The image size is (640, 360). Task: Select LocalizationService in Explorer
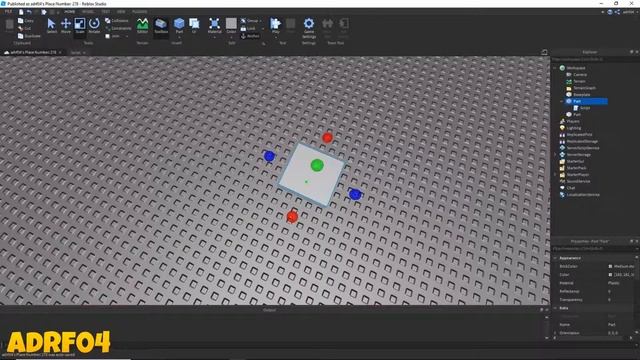[580, 195]
